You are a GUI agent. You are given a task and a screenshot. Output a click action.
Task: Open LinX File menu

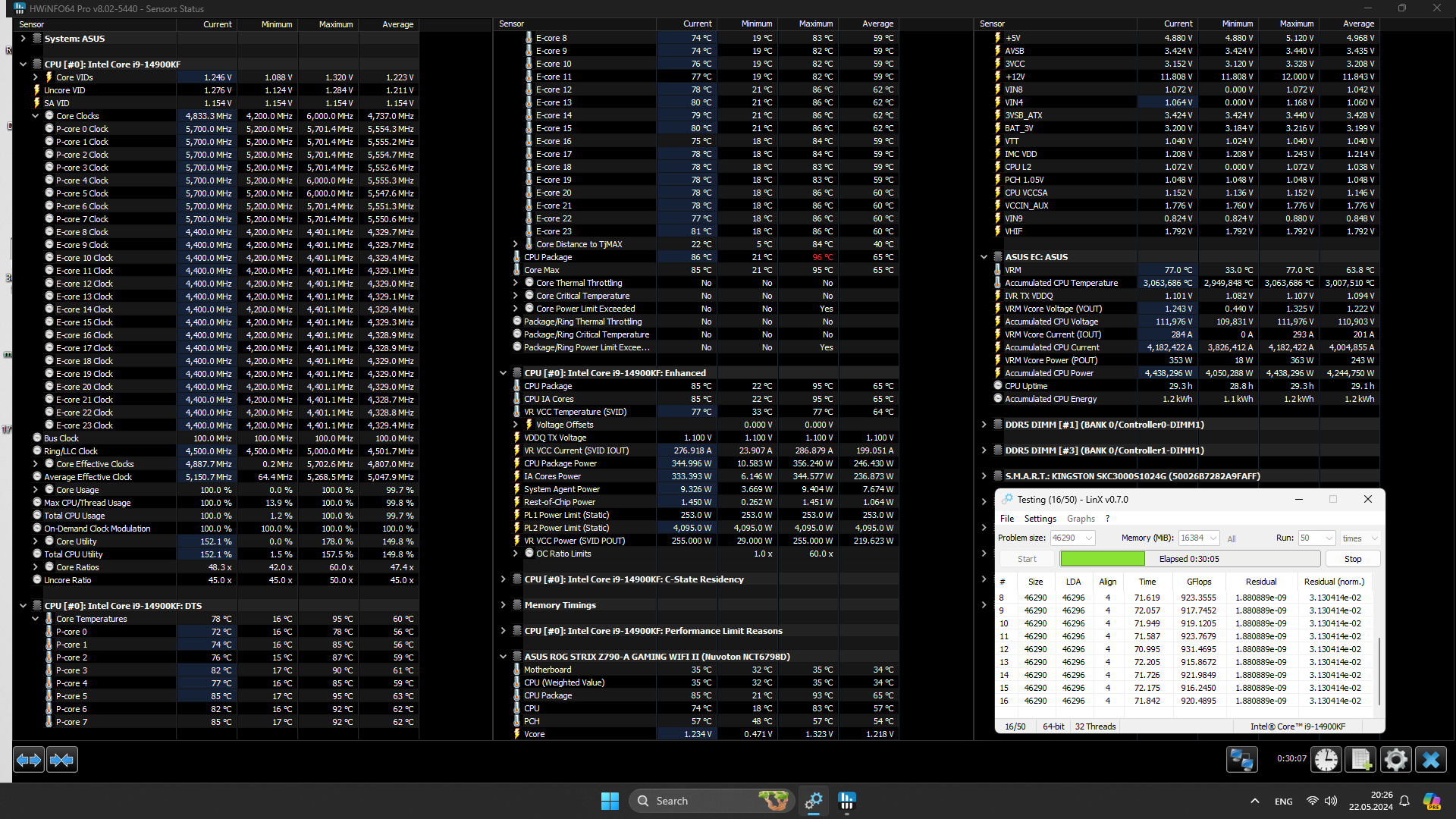tap(1006, 519)
